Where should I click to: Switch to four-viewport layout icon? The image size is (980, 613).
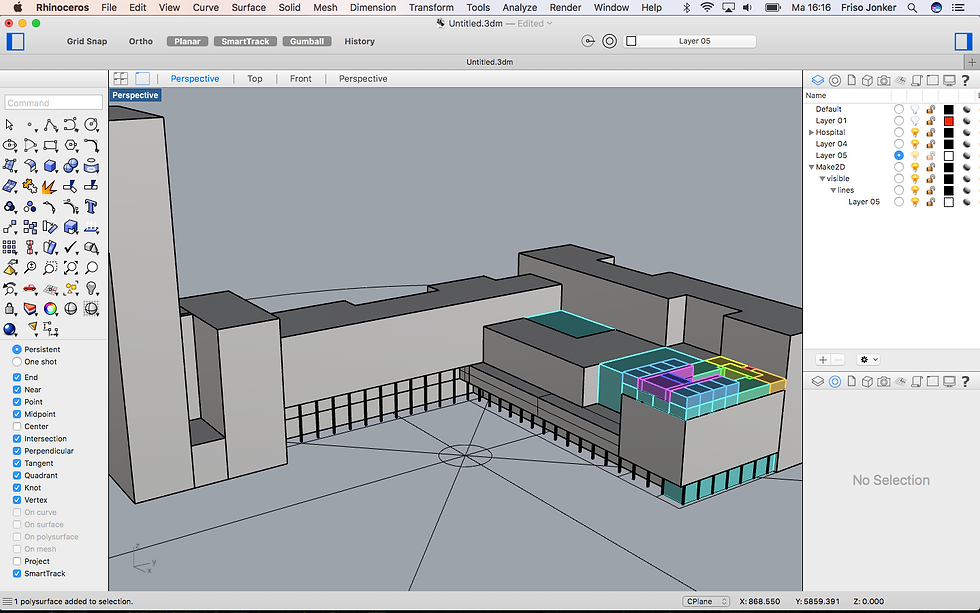121,79
